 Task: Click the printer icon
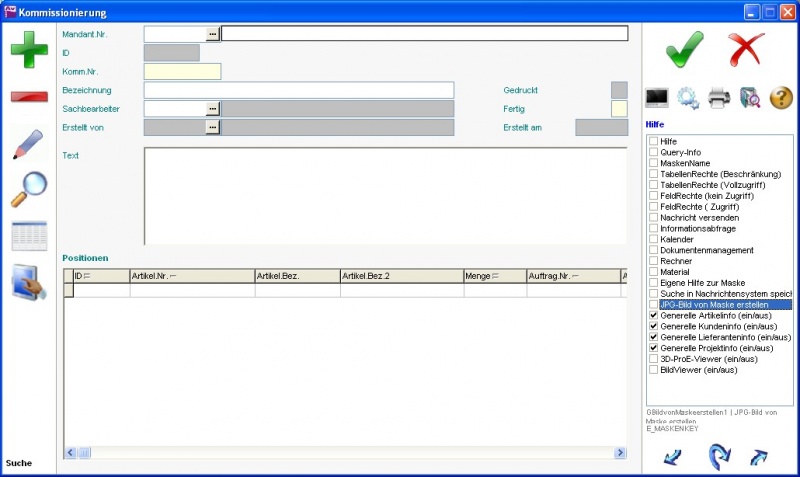tap(719, 97)
